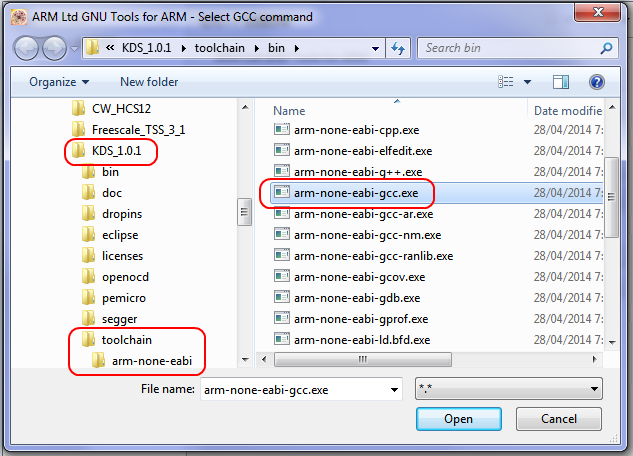Expand the arrow after KDS_1.0.1 breadcrumb
The image size is (633, 456).
[184, 48]
